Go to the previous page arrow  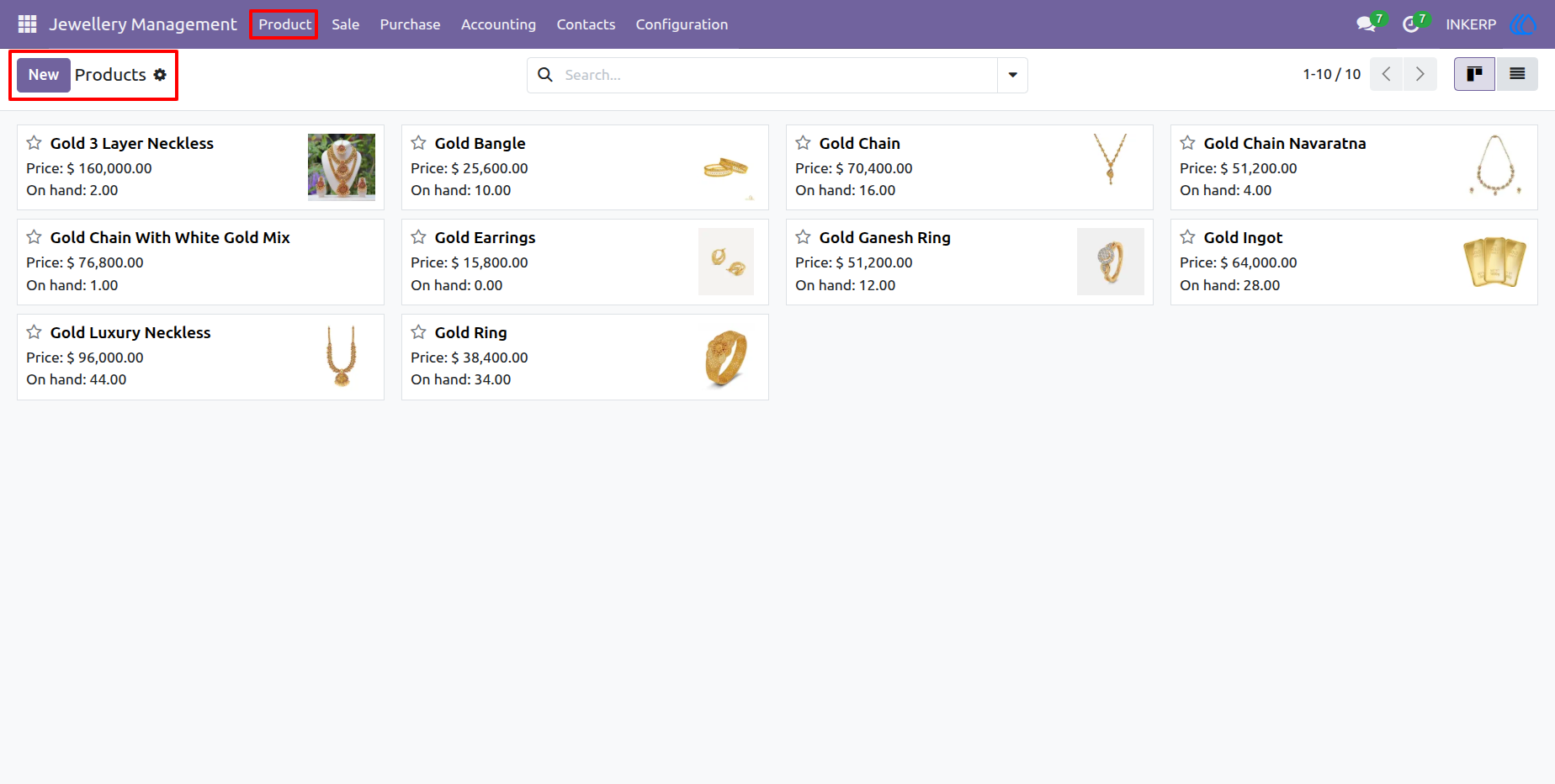click(1387, 74)
